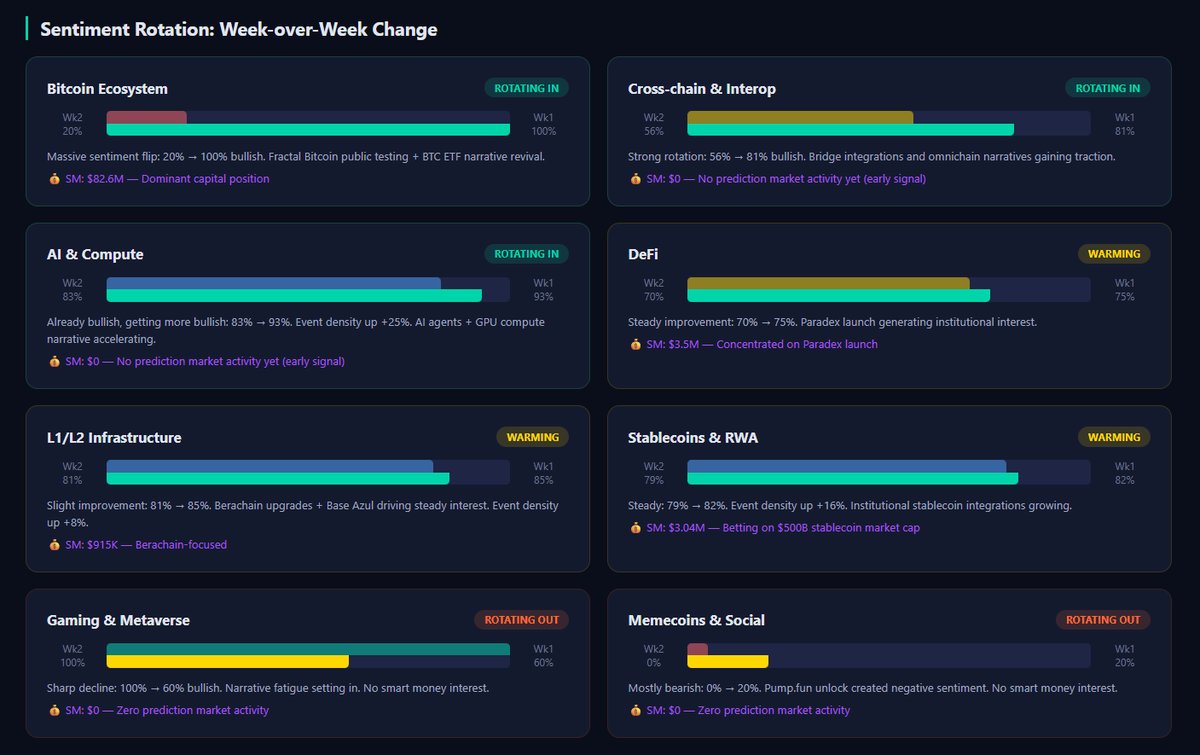Click the 'Sentiment Rotation: Week-over-Week Change' heading
The image size is (1200, 755).
click(x=238, y=29)
